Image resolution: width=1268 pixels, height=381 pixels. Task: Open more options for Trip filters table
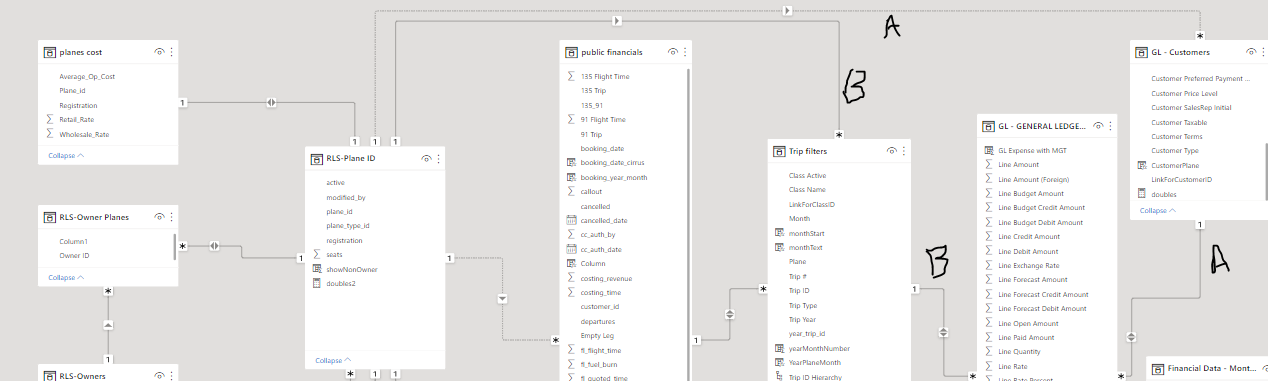903,151
